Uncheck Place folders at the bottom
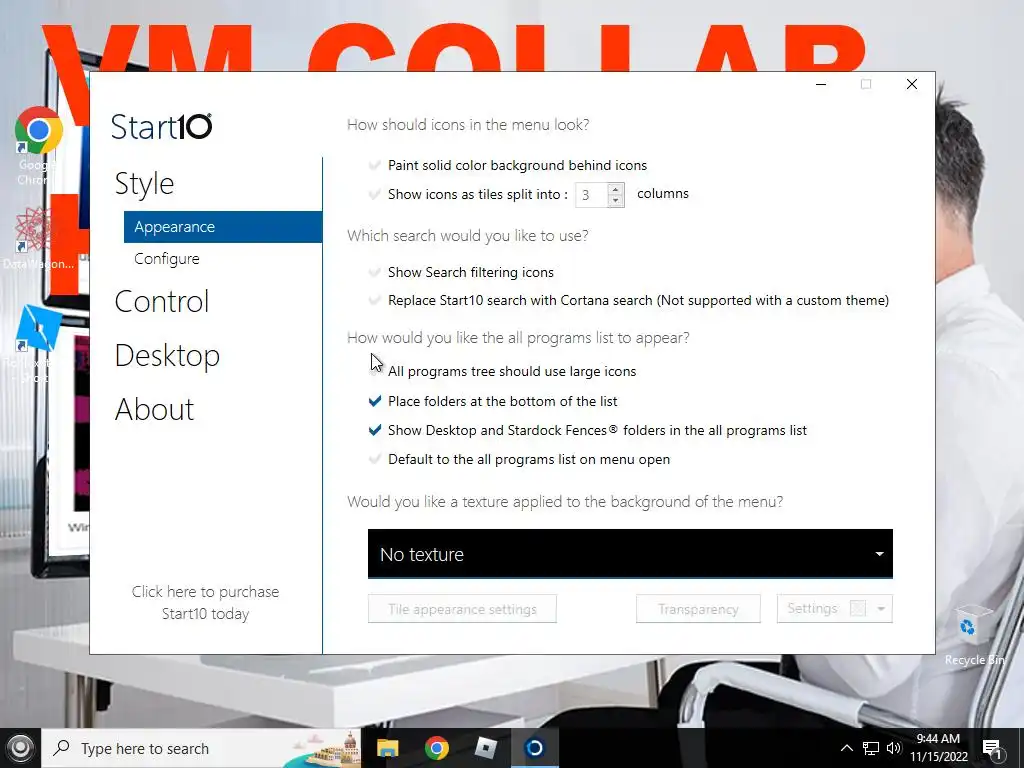The width and height of the screenshot is (1024, 768). (x=375, y=401)
